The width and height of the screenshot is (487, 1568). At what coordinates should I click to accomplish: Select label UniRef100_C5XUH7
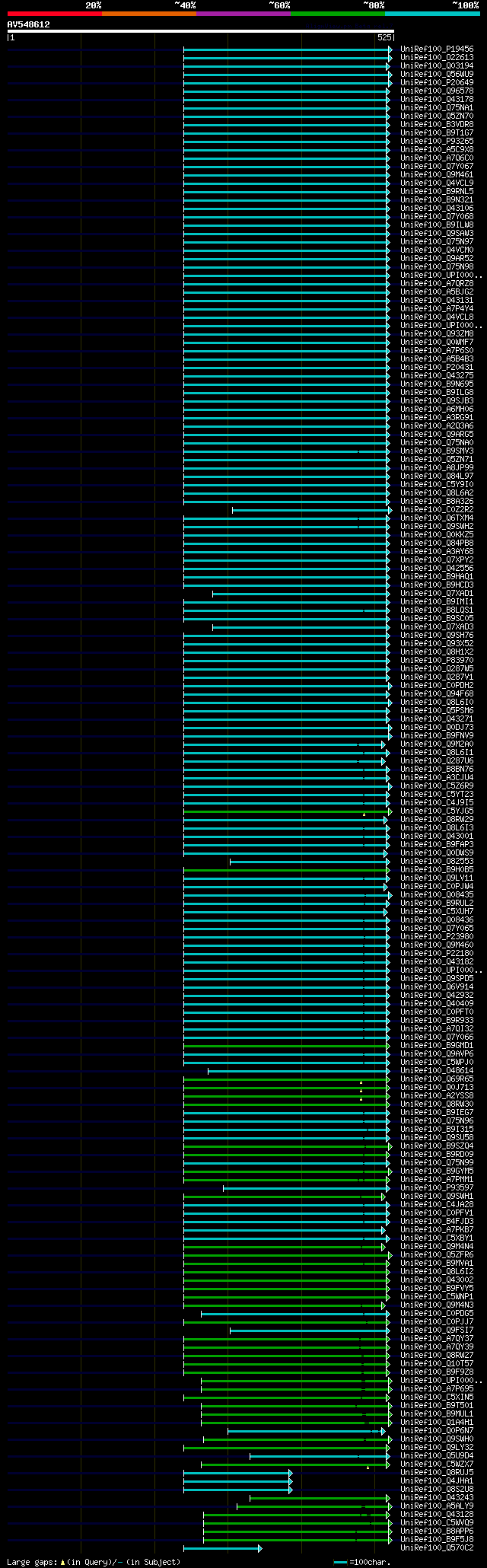[437, 911]
